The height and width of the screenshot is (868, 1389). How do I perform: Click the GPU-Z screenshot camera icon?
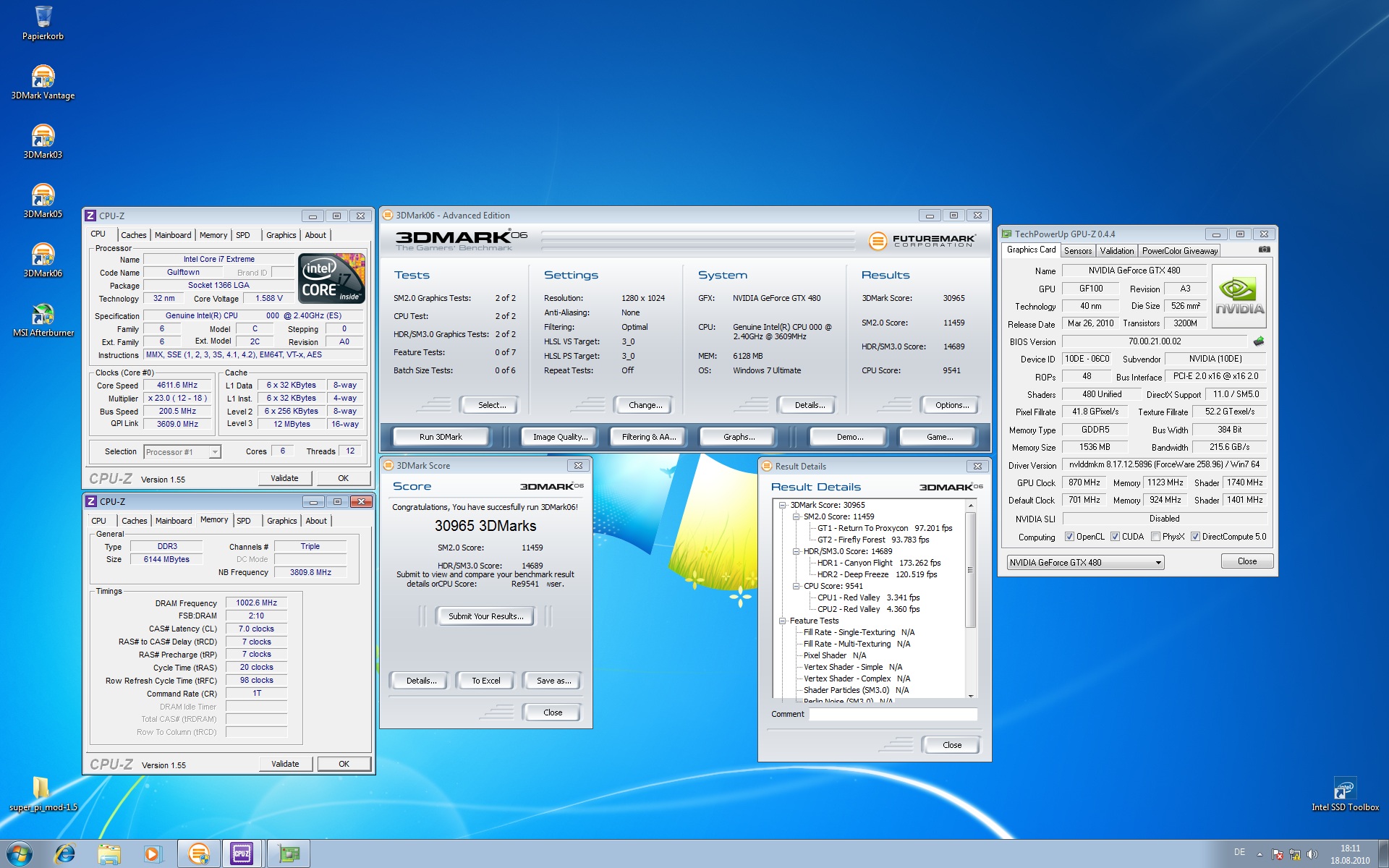coord(1264,250)
